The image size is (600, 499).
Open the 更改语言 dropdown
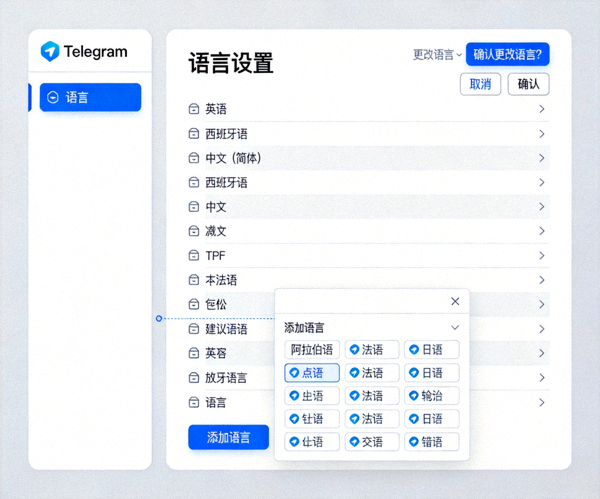pos(437,55)
